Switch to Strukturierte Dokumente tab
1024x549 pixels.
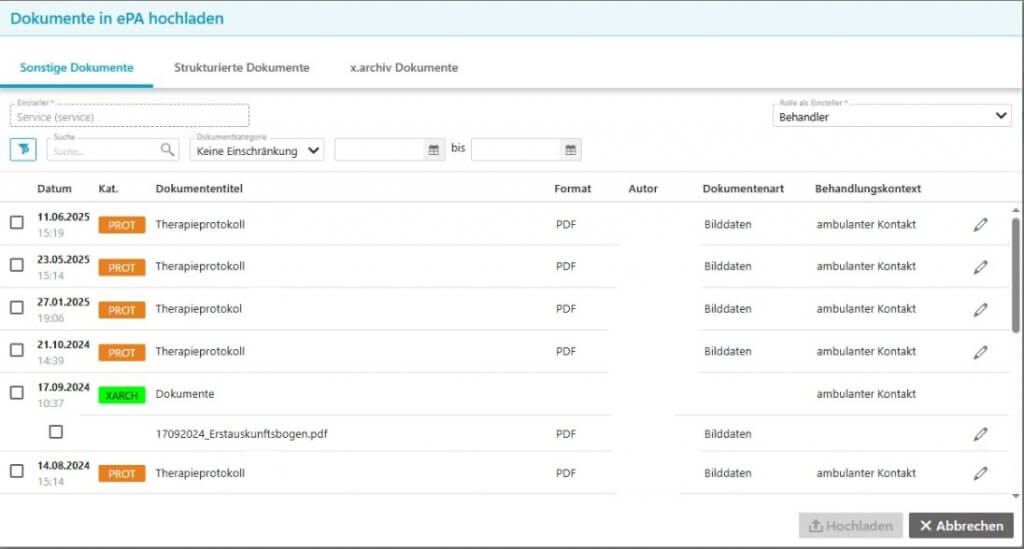click(241, 68)
